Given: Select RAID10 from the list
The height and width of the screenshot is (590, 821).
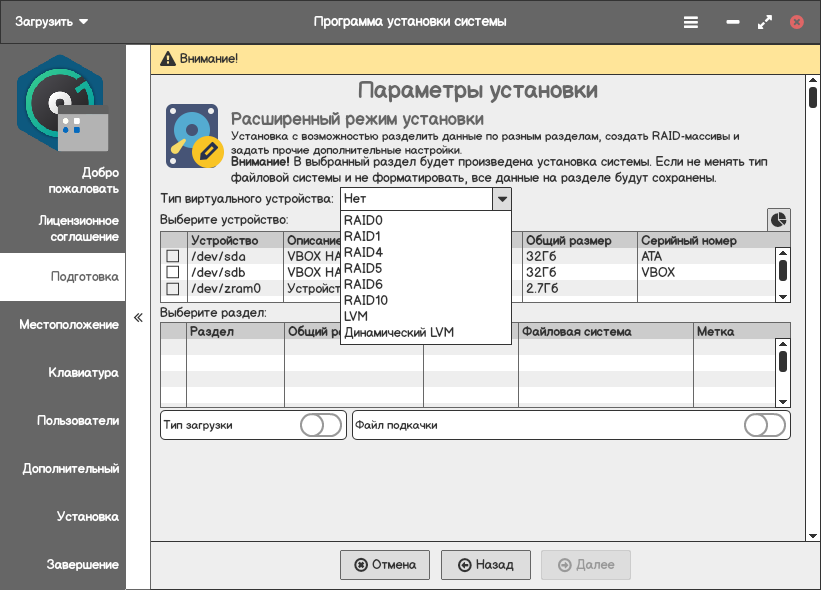Looking at the screenshot, I should tap(426, 300).
